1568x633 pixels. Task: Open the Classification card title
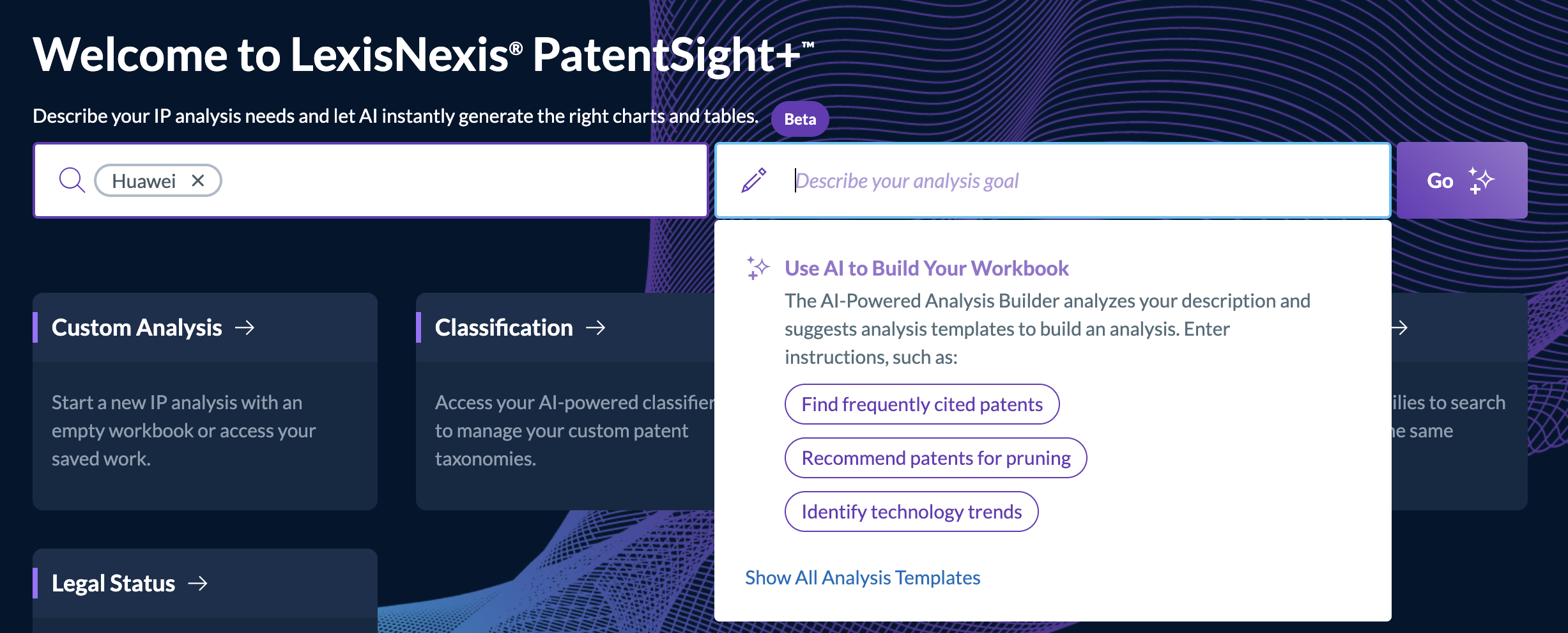point(503,328)
